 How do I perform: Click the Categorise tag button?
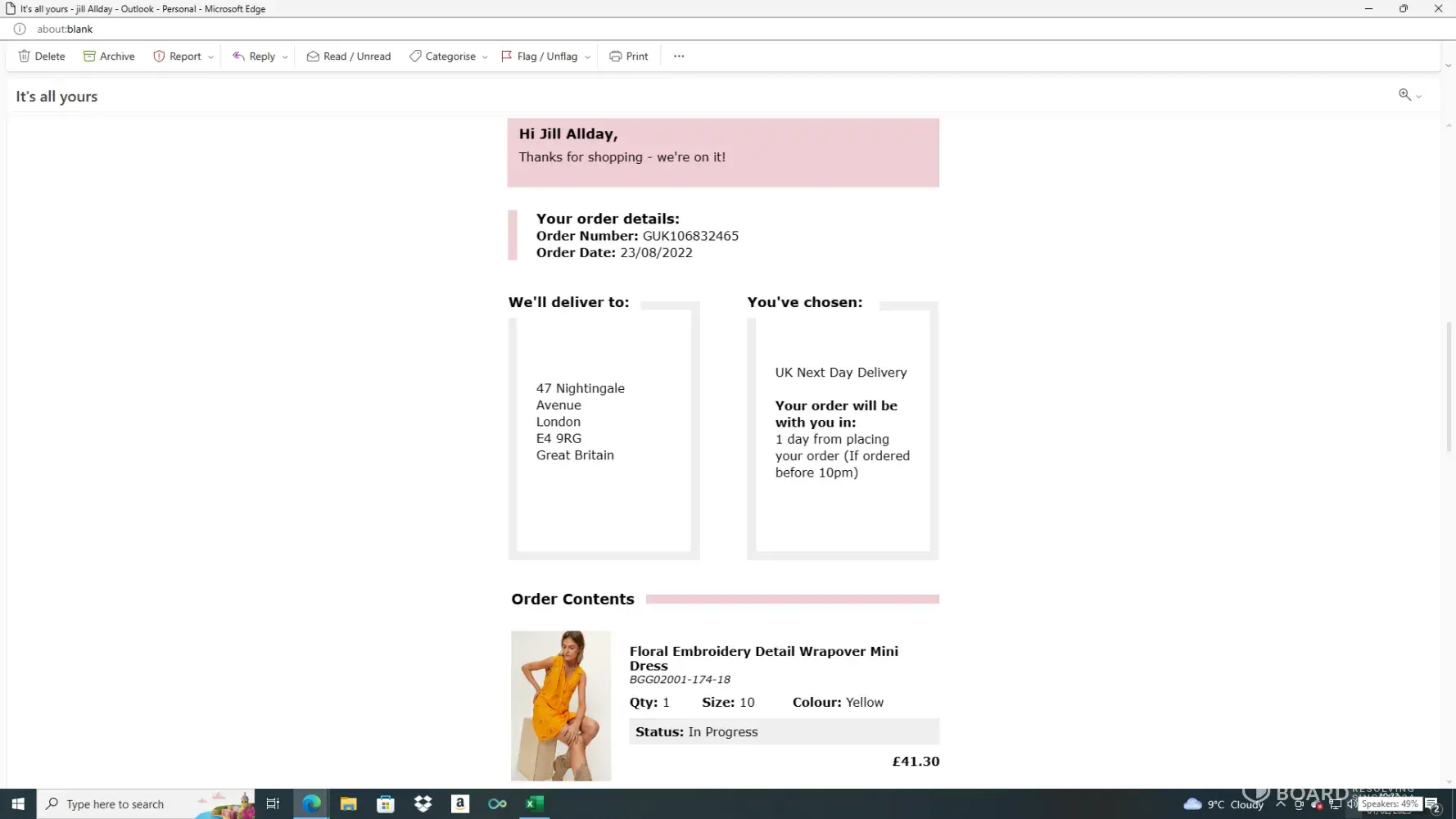(442, 57)
